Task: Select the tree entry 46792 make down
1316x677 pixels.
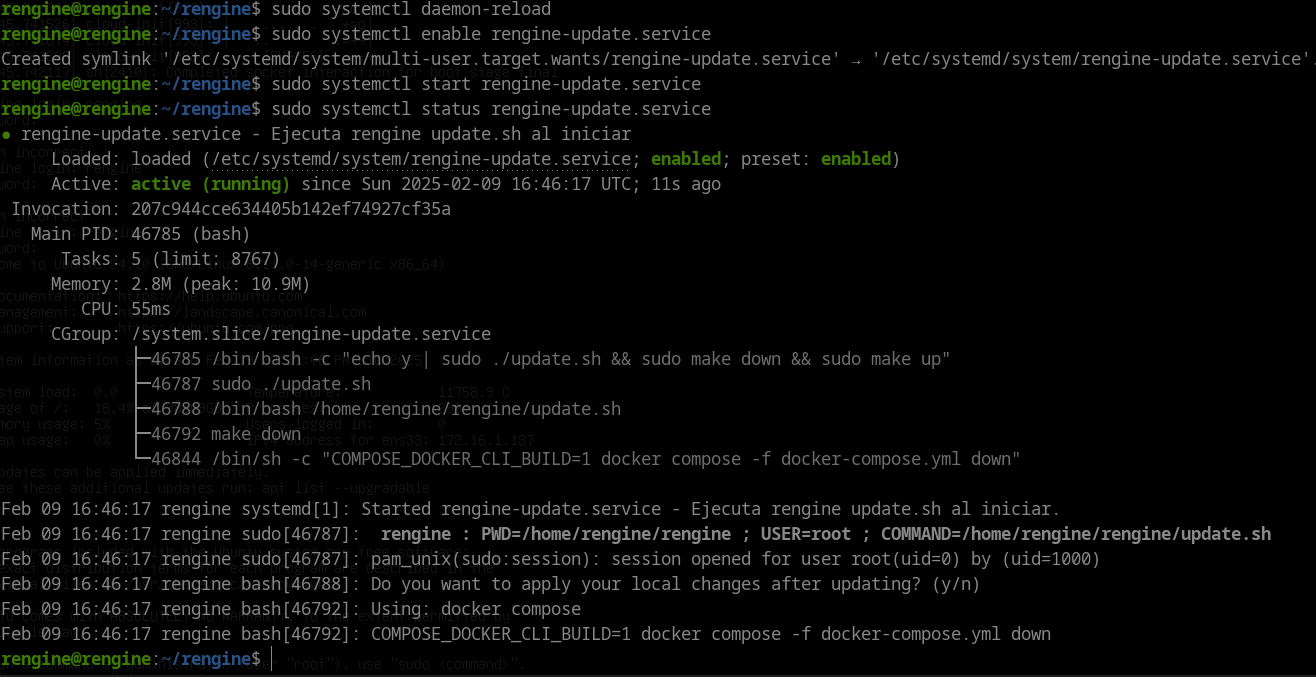Action: (226, 434)
